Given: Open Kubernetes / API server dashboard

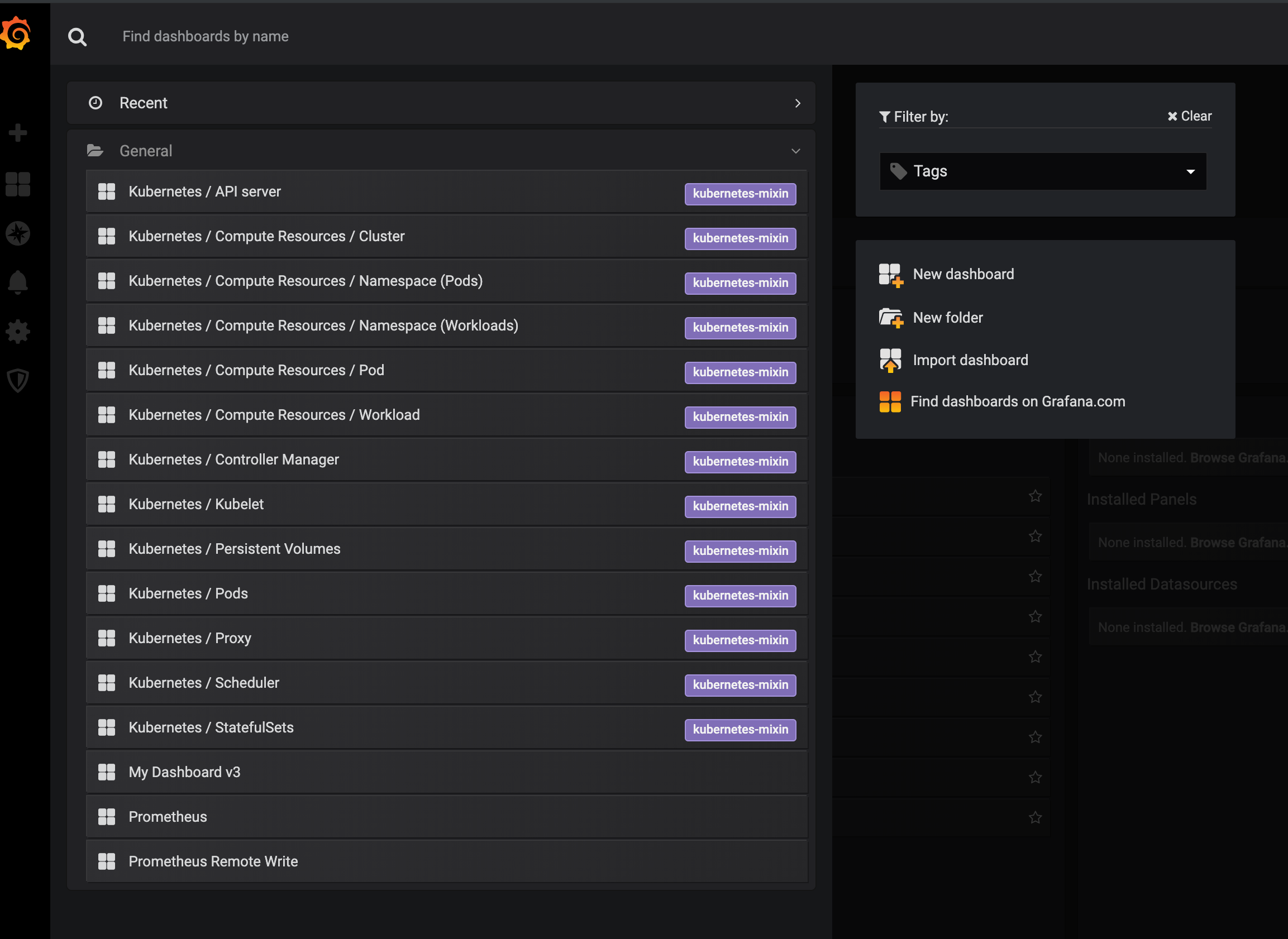Looking at the screenshot, I should (x=446, y=191).
